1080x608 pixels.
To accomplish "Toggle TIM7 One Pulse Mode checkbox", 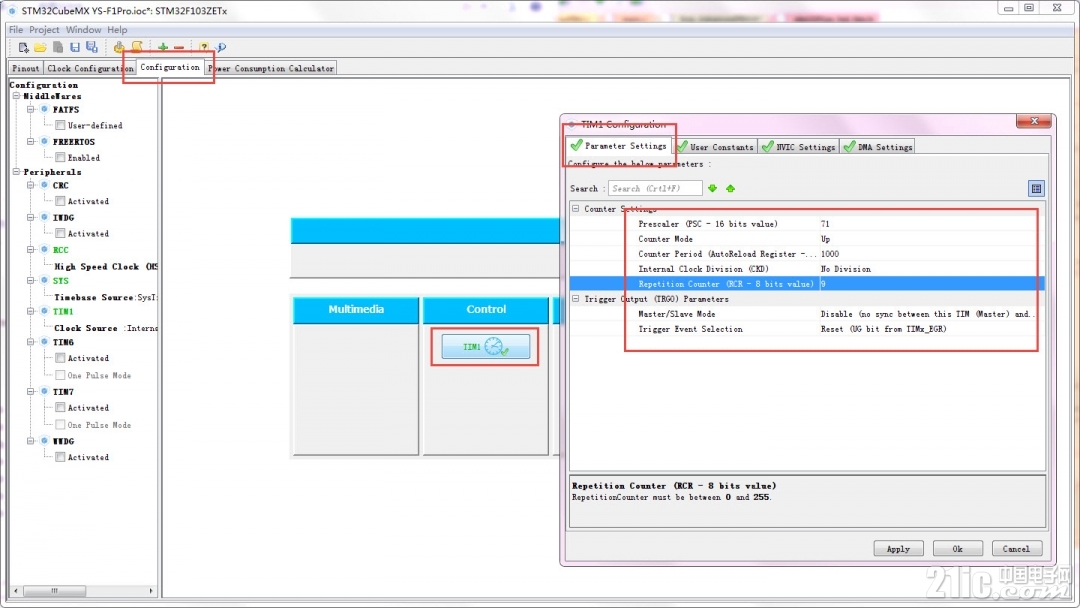I will pyautogui.click(x=61, y=425).
